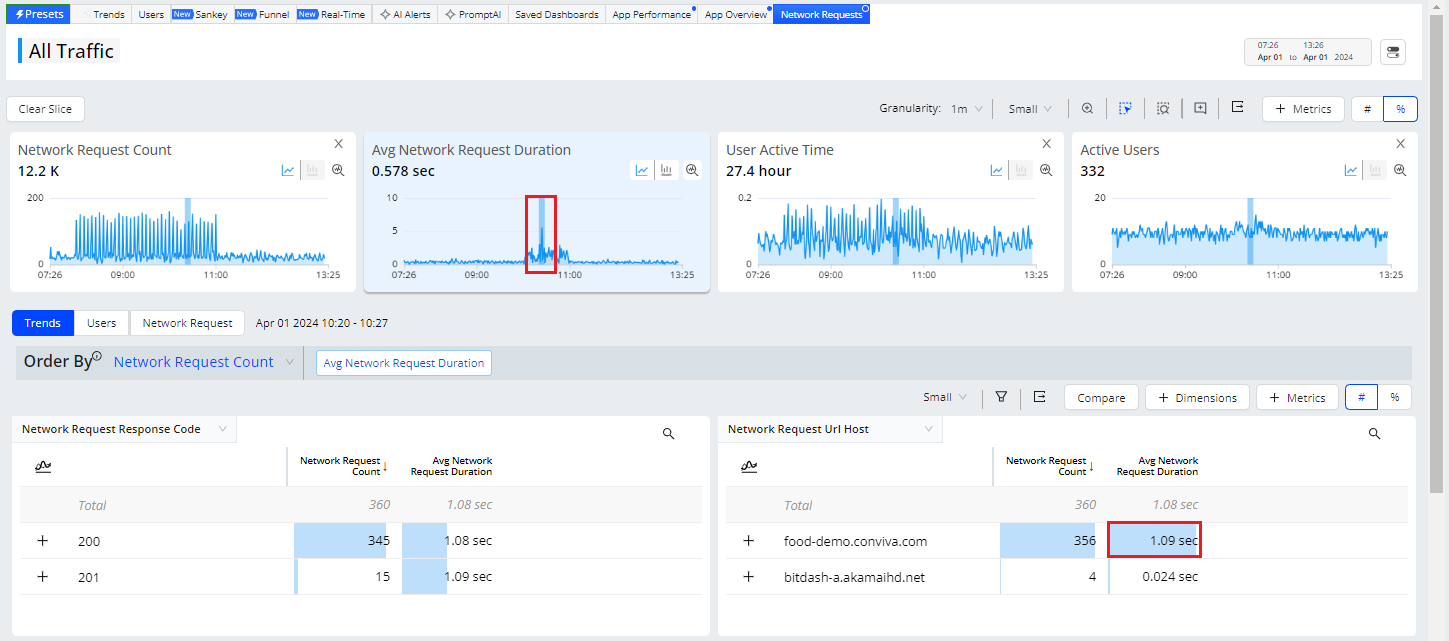This screenshot has height=641, width=1449.
Task: Click bar chart icon on Network Request Count
Action: point(313,170)
